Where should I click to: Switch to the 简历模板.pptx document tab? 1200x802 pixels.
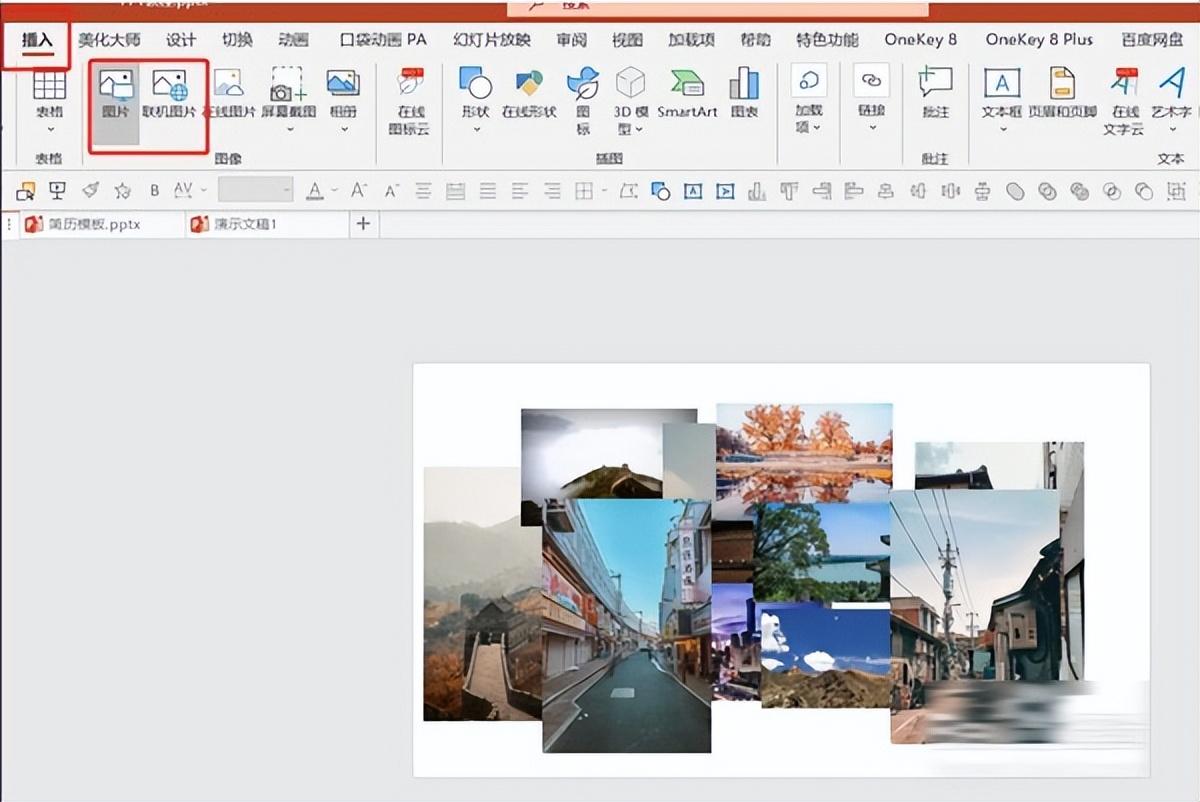(x=93, y=224)
